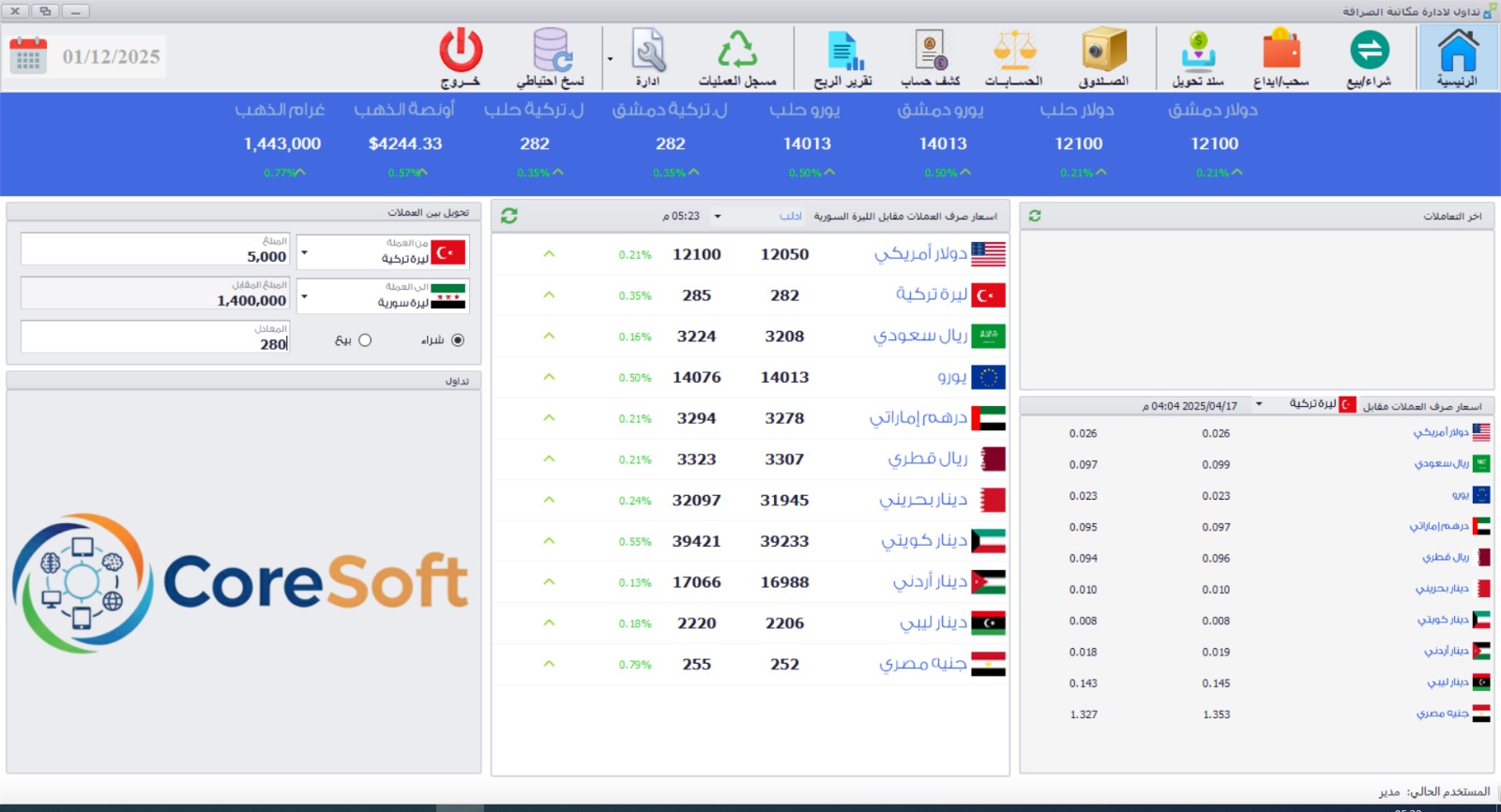Expand the Turkish lira comparison currency dropdown
Image resolution: width=1501 pixels, height=812 pixels.
(1259, 405)
